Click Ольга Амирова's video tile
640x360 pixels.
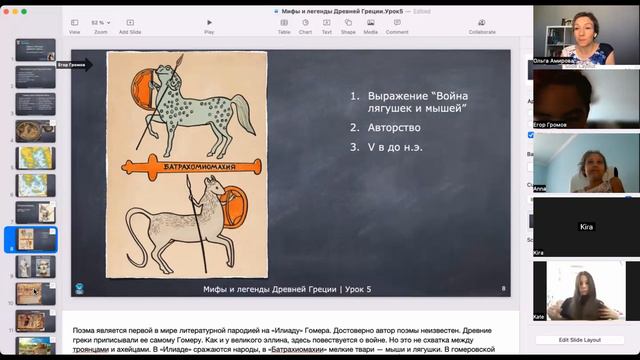pyautogui.click(x=586, y=35)
